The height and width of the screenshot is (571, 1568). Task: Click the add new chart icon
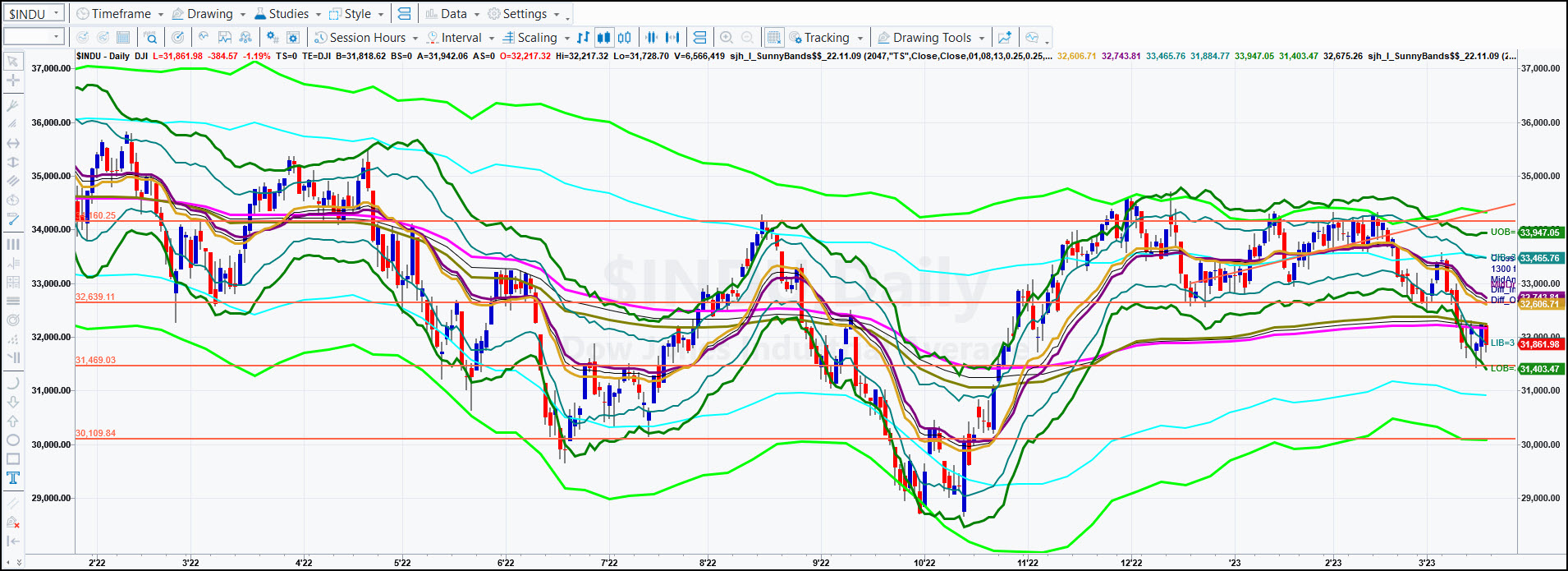[x=1004, y=37]
